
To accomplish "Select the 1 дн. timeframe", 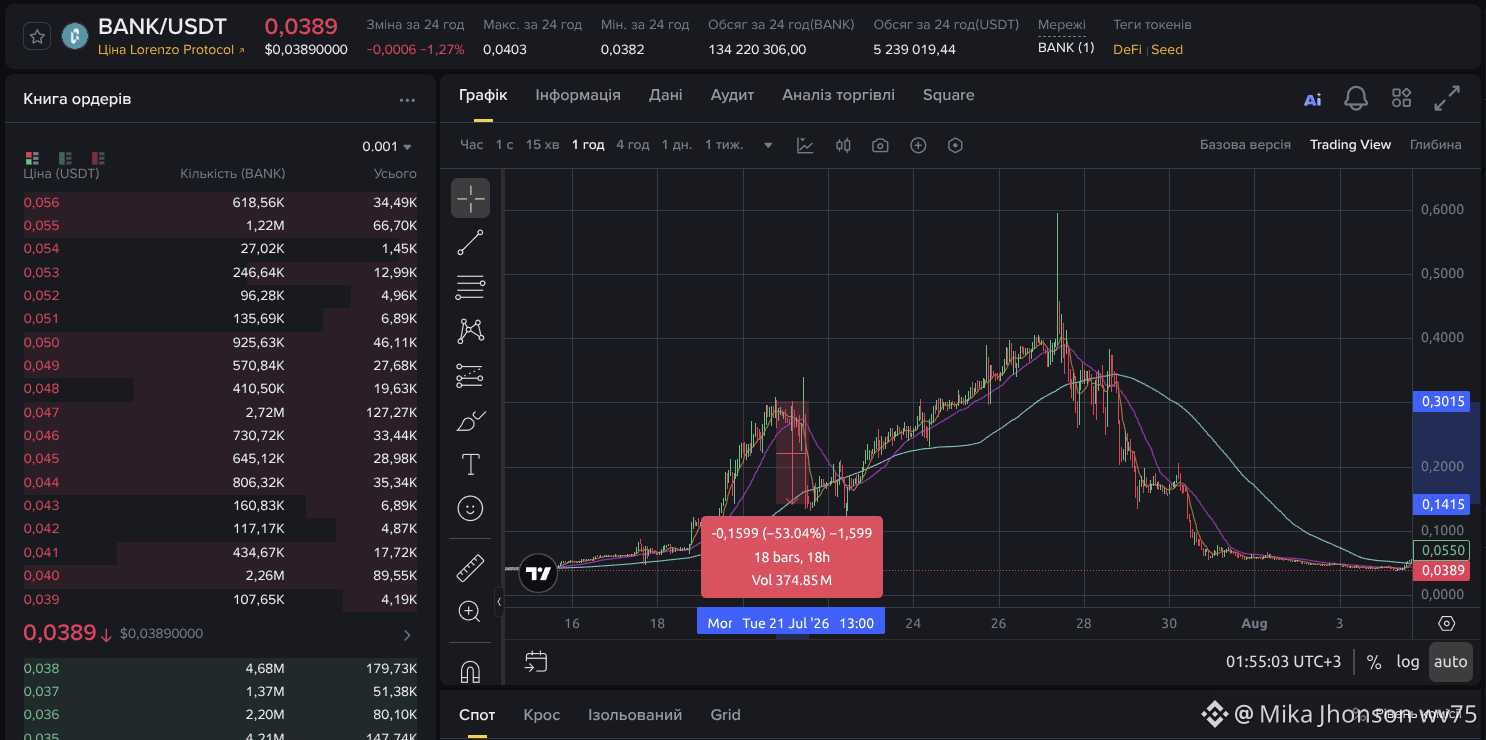I will point(677,145).
